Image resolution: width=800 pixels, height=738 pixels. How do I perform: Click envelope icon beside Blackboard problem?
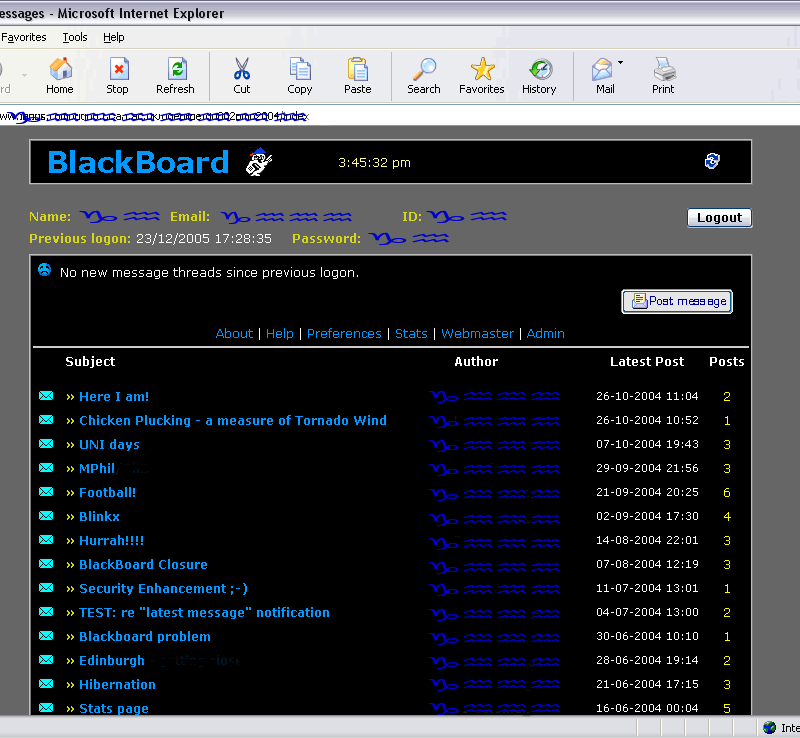[46, 635]
